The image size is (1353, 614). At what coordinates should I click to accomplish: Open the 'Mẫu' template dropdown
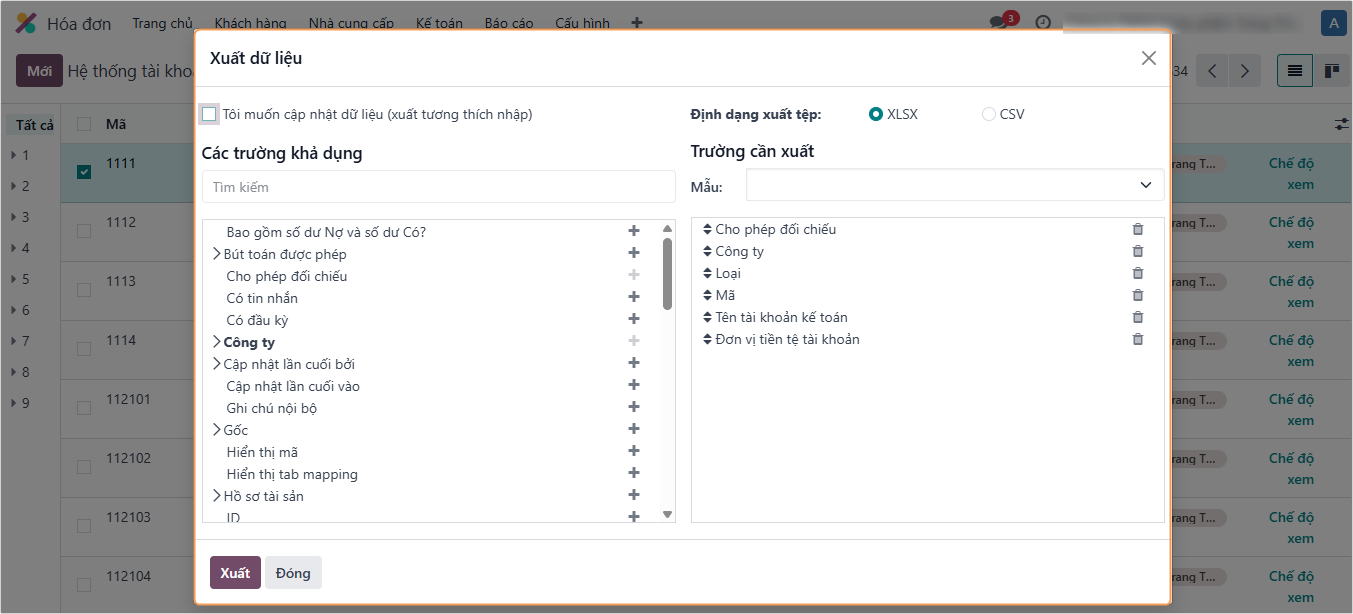954,185
